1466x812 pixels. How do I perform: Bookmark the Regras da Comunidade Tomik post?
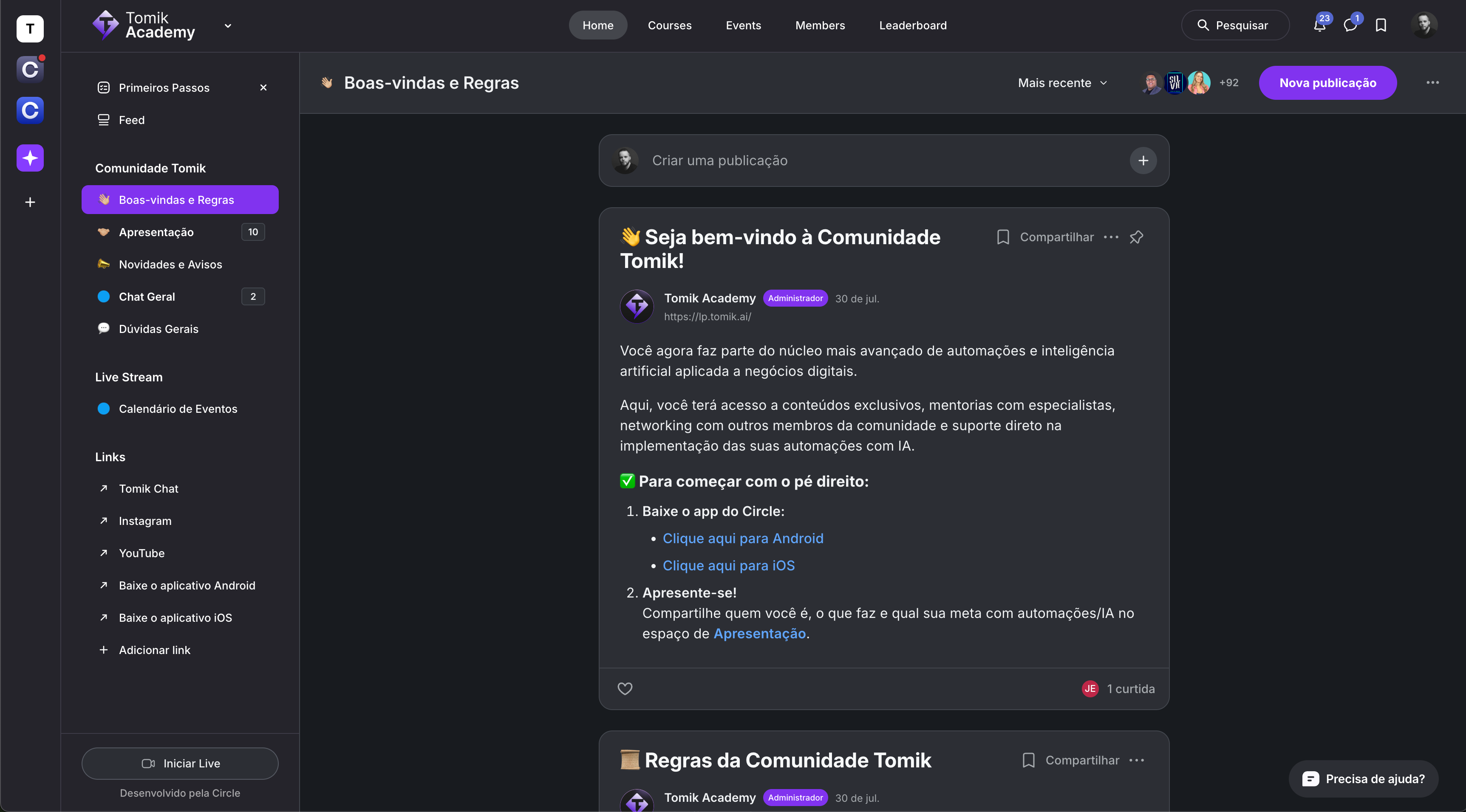click(1028, 760)
